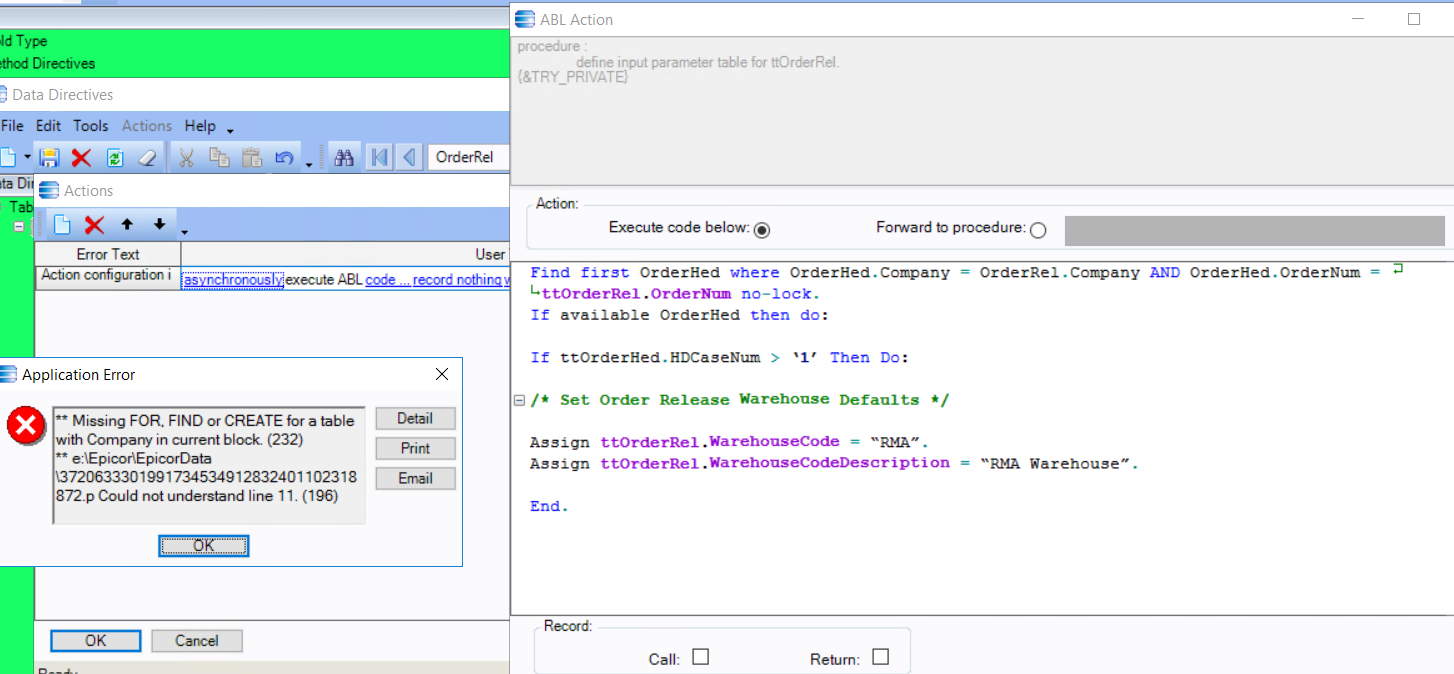Image resolution: width=1454 pixels, height=674 pixels.
Task: Click the Move Down arrow in Actions window
Action: pos(159,224)
